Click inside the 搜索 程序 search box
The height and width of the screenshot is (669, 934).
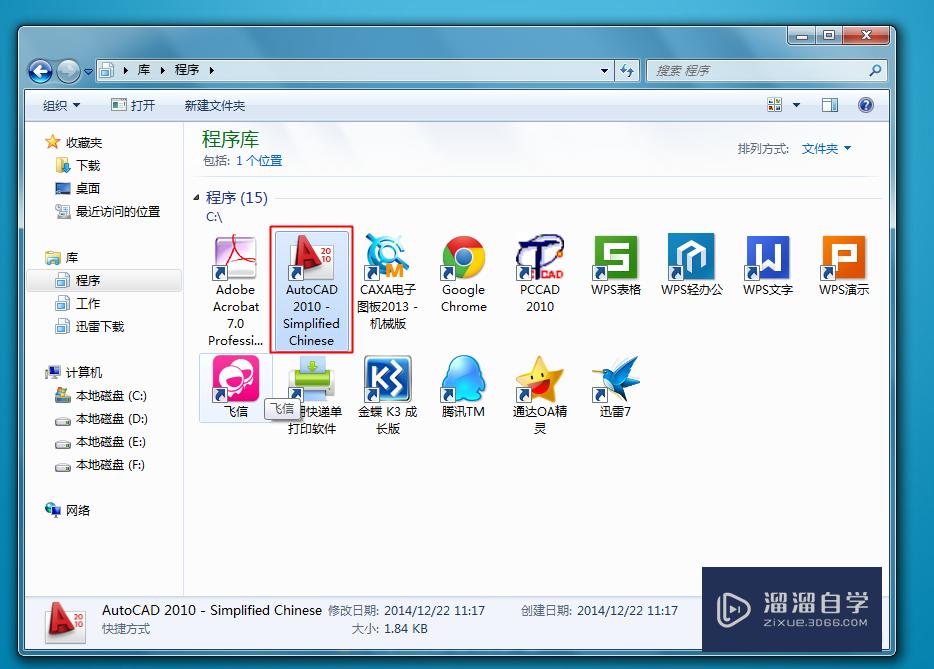pyautogui.click(x=760, y=70)
